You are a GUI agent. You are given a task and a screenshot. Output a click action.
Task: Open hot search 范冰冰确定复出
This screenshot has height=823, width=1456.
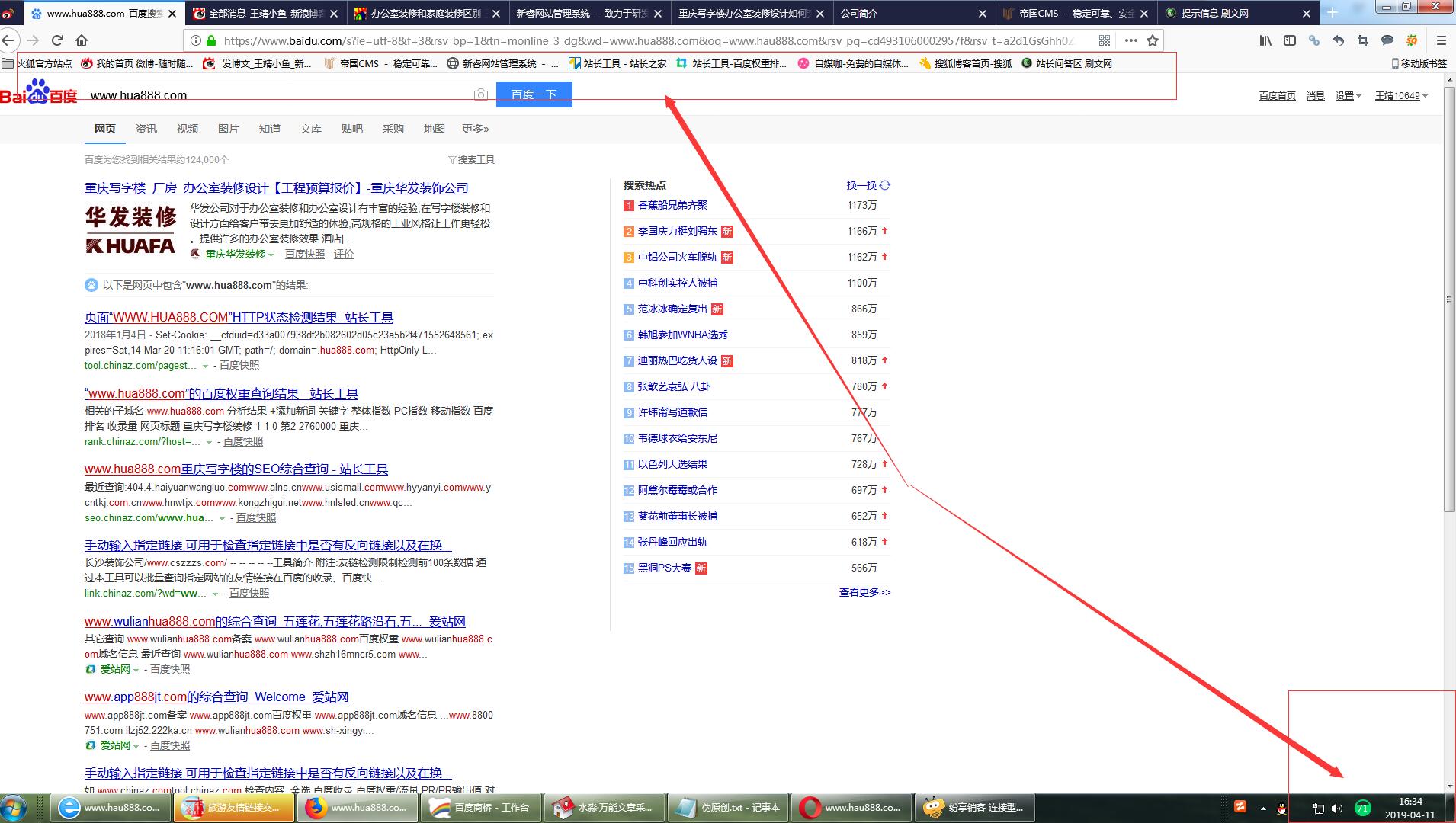pyautogui.click(x=672, y=309)
